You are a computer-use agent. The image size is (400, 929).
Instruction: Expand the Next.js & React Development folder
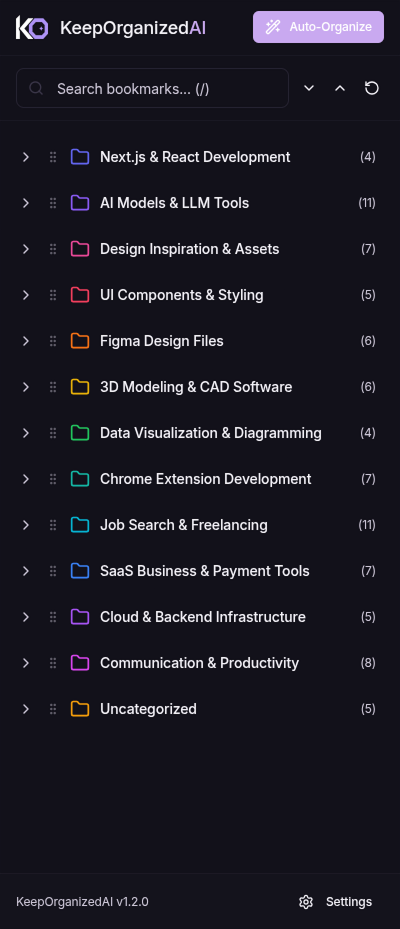25,157
